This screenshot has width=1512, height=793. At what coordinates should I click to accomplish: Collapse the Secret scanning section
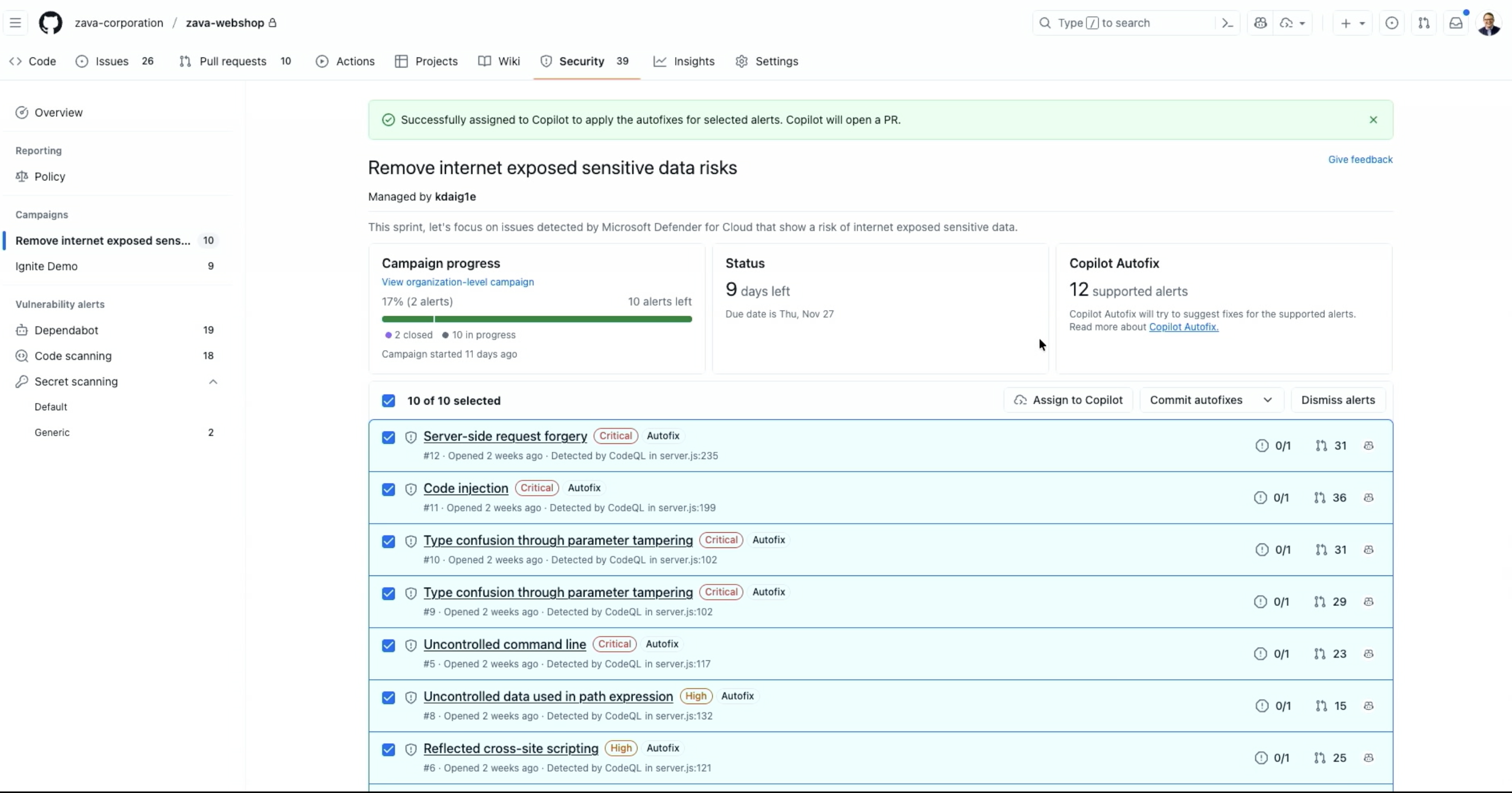(213, 382)
